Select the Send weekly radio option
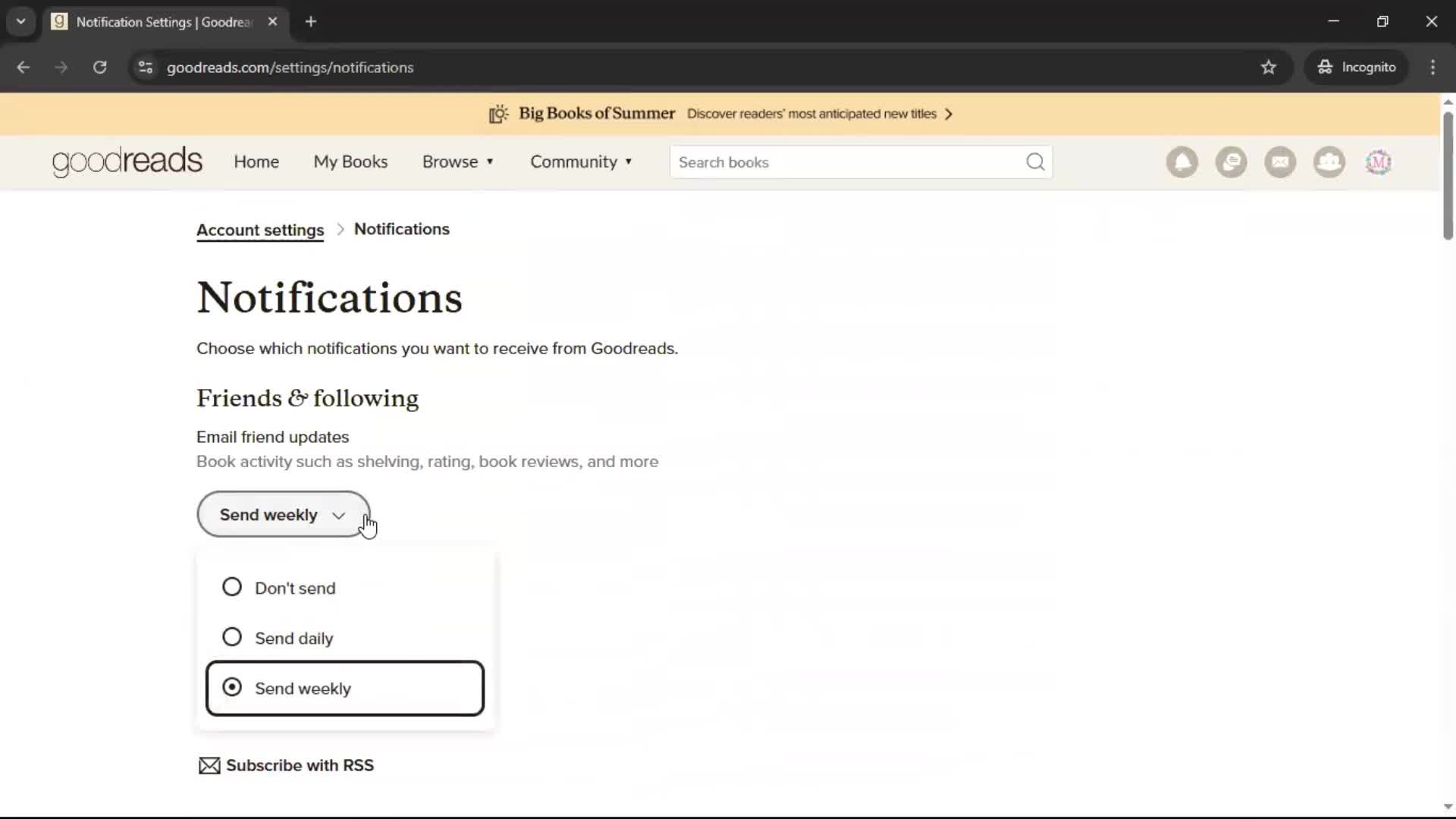The height and width of the screenshot is (819, 1456). tap(232, 687)
